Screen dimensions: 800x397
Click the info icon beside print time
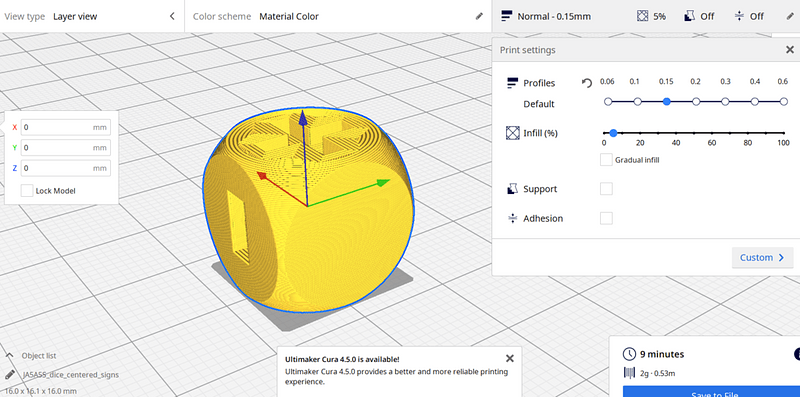point(797,354)
